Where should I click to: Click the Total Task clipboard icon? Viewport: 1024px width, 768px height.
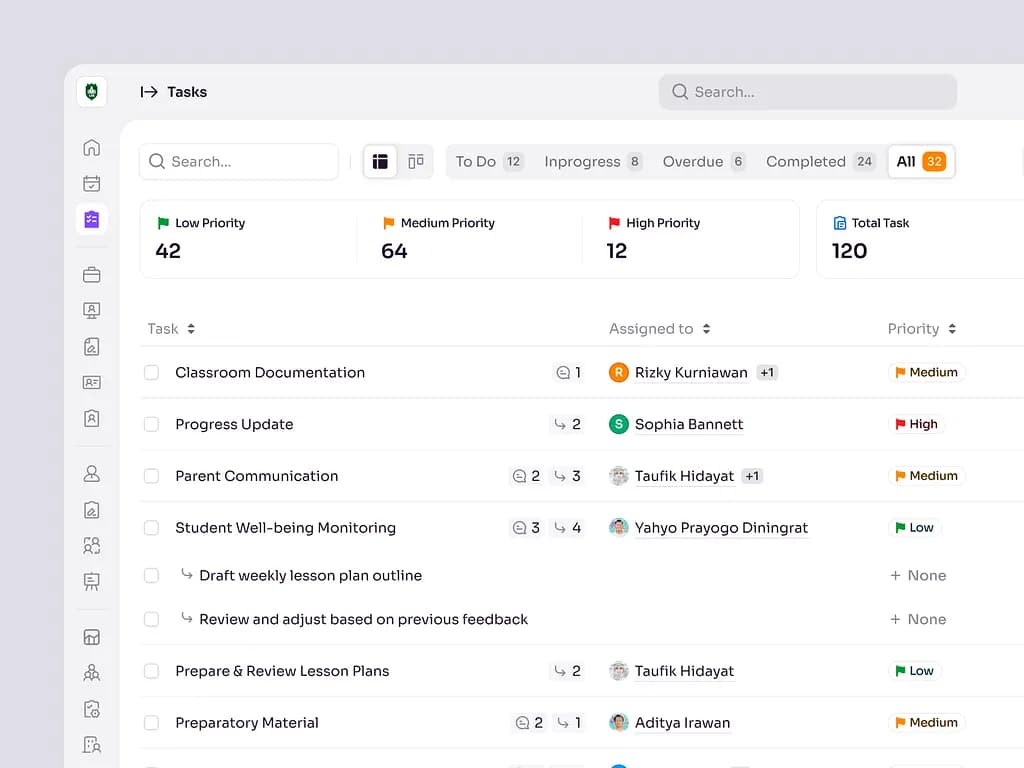[x=840, y=223]
